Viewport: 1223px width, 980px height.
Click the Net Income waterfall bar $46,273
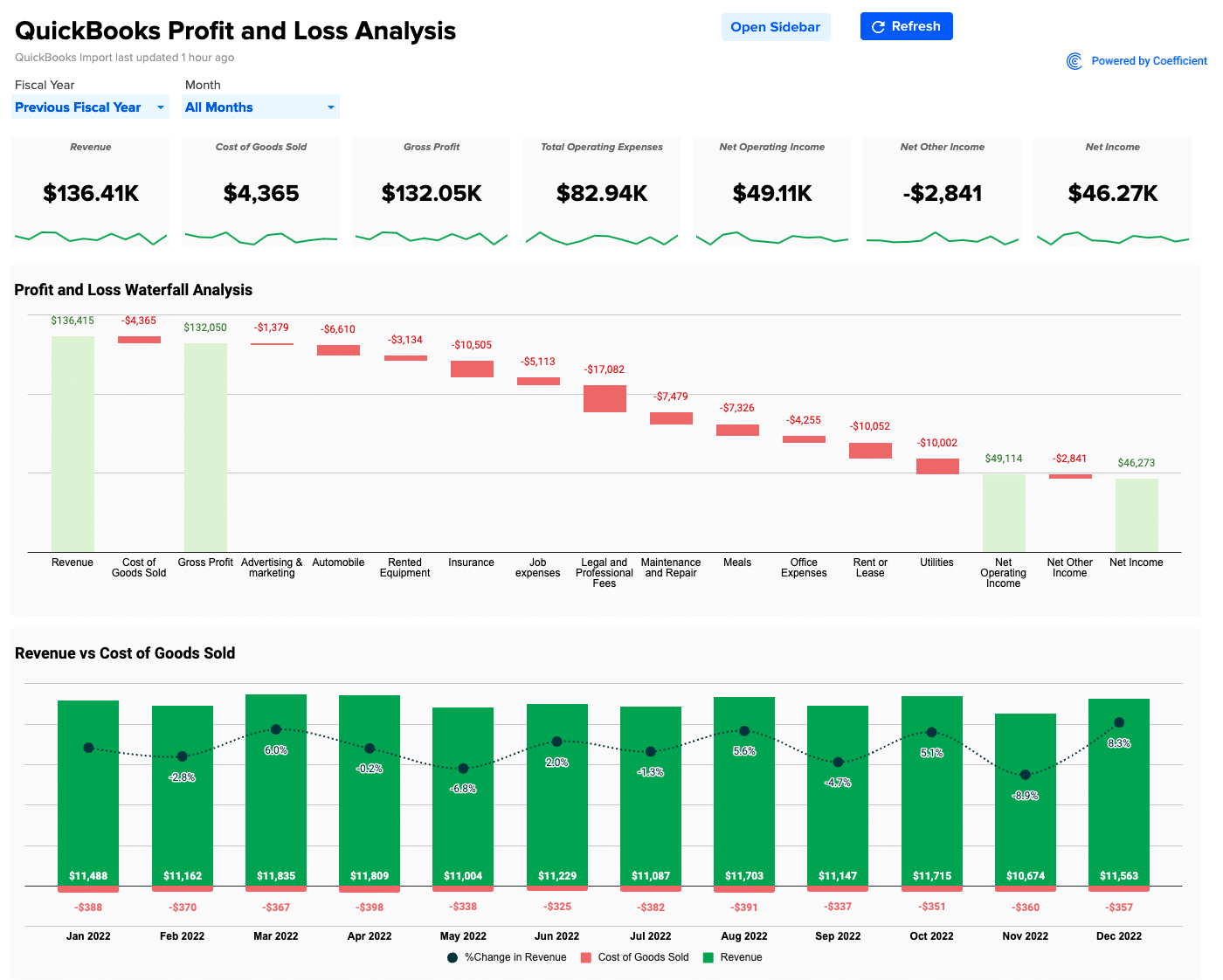click(1137, 515)
